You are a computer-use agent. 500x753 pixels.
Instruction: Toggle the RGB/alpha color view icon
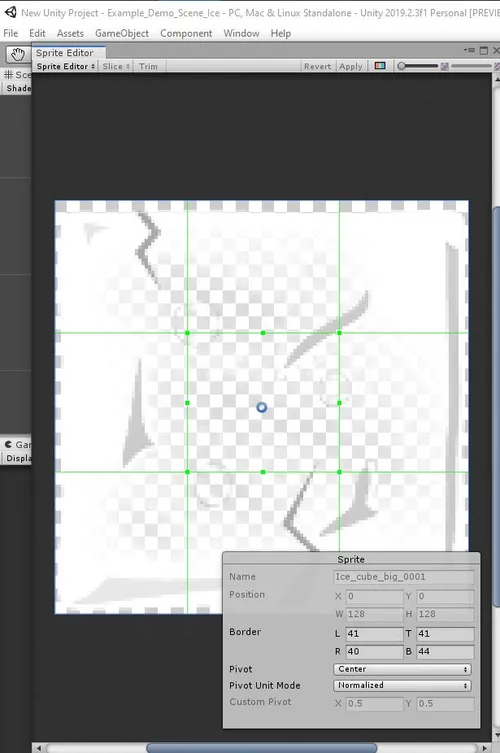click(x=380, y=66)
